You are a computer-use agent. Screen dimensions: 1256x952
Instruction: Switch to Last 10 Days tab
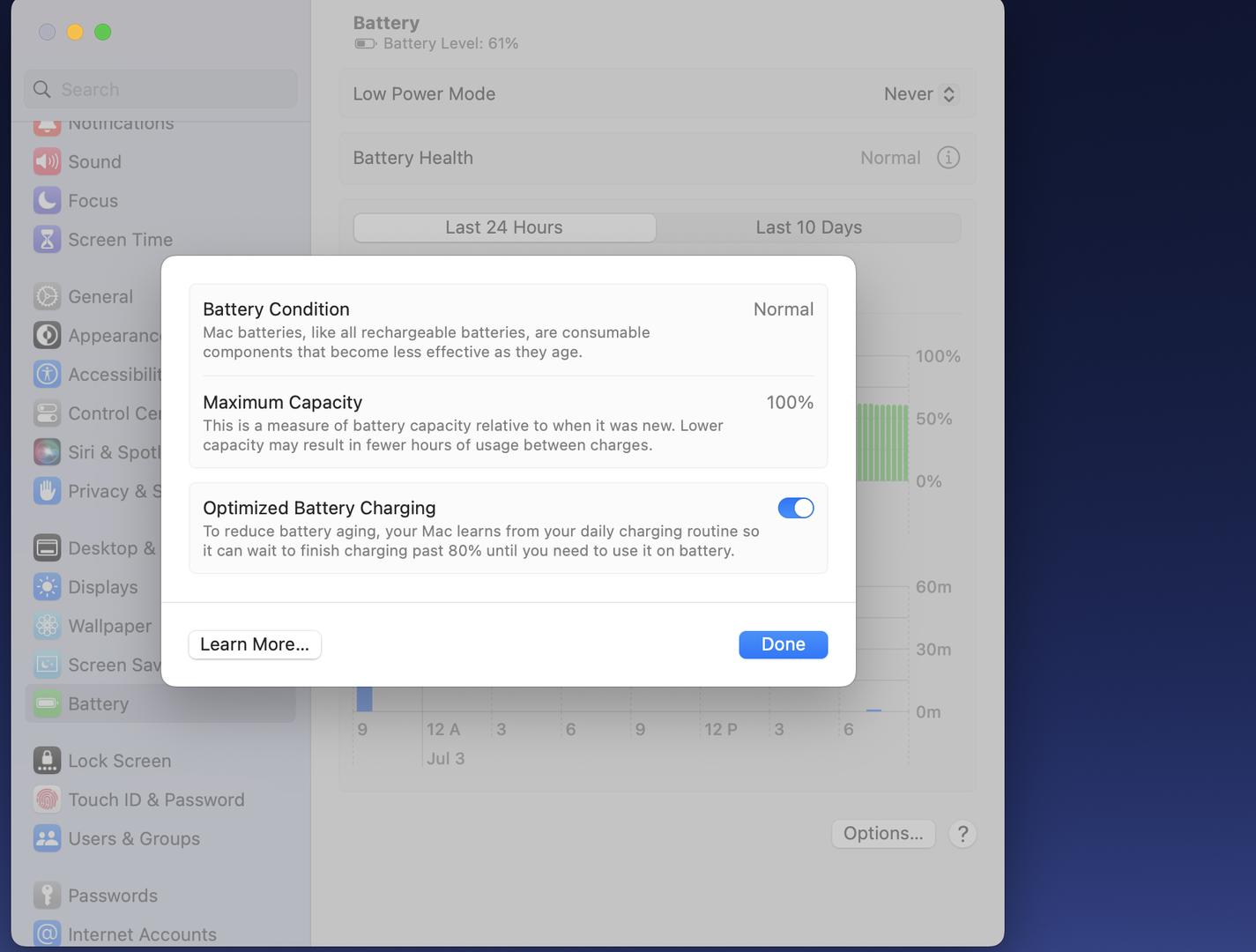coord(808,227)
